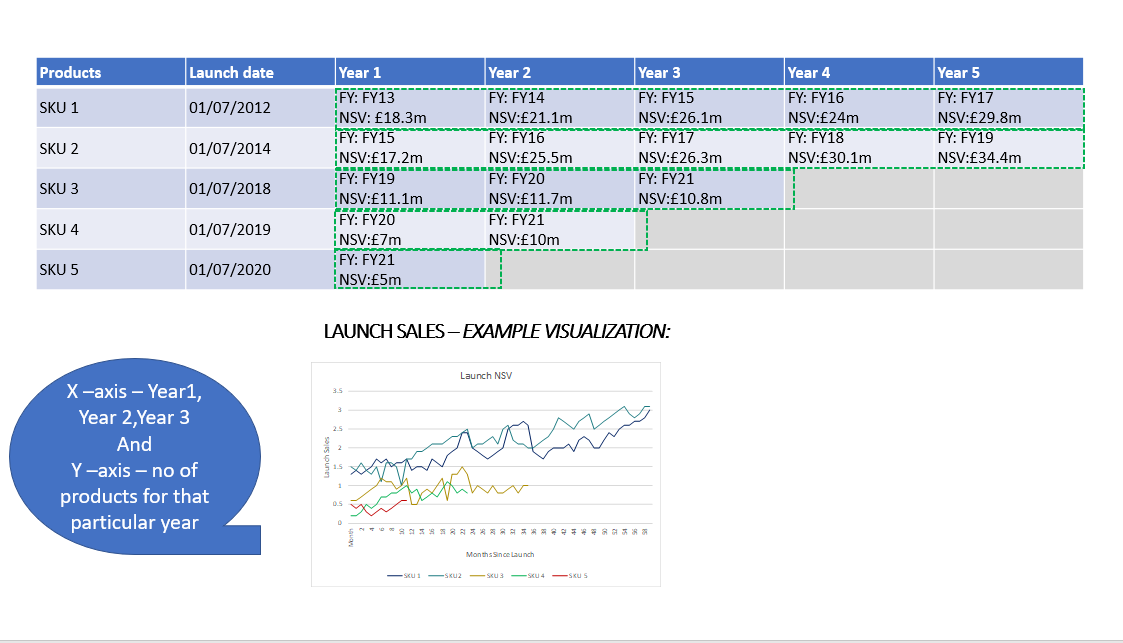This screenshot has height=643, width=1123.
Task: Select the Products column header
Action: 111,72
